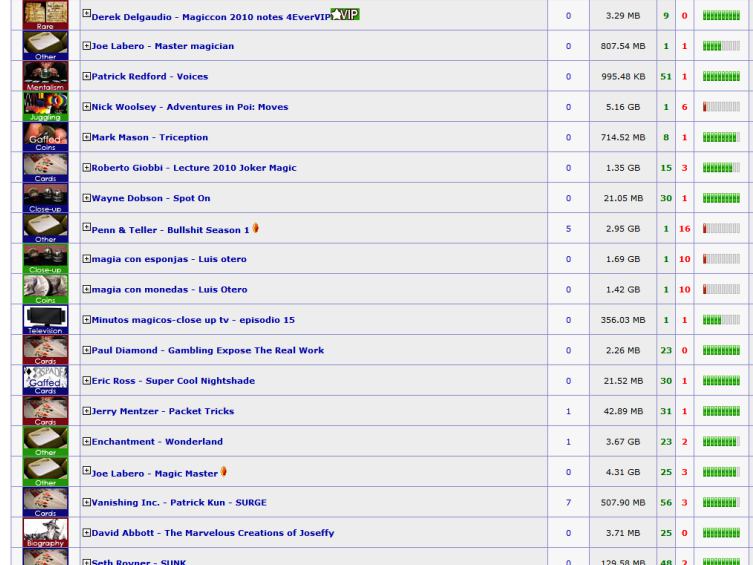This screenshot has width=753, height=565.
Task: Open the Close-up category icon beside magia con esponjas
Action: click(x=46, y=259)
